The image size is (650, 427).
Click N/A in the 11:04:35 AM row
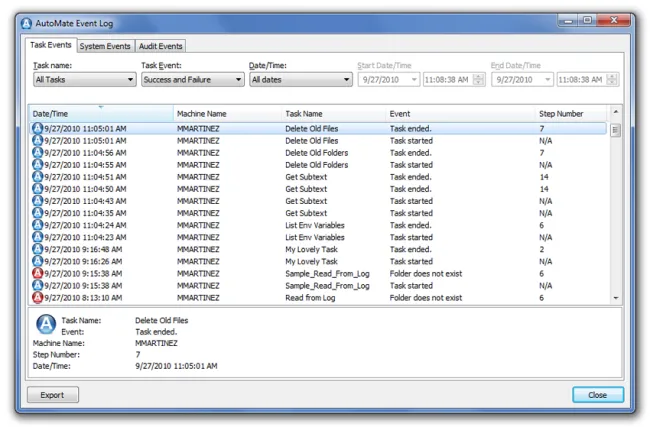(546, 213)
